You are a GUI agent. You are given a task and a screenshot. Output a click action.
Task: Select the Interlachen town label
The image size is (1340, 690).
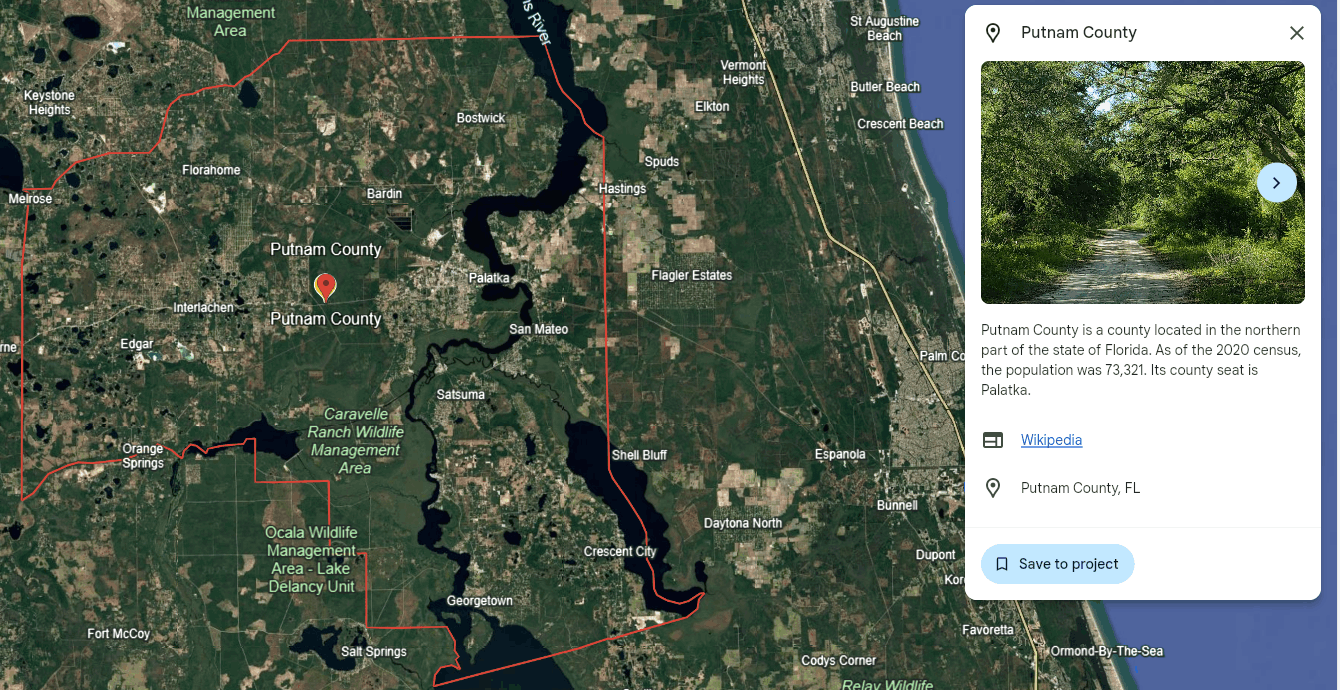point(203,307)
